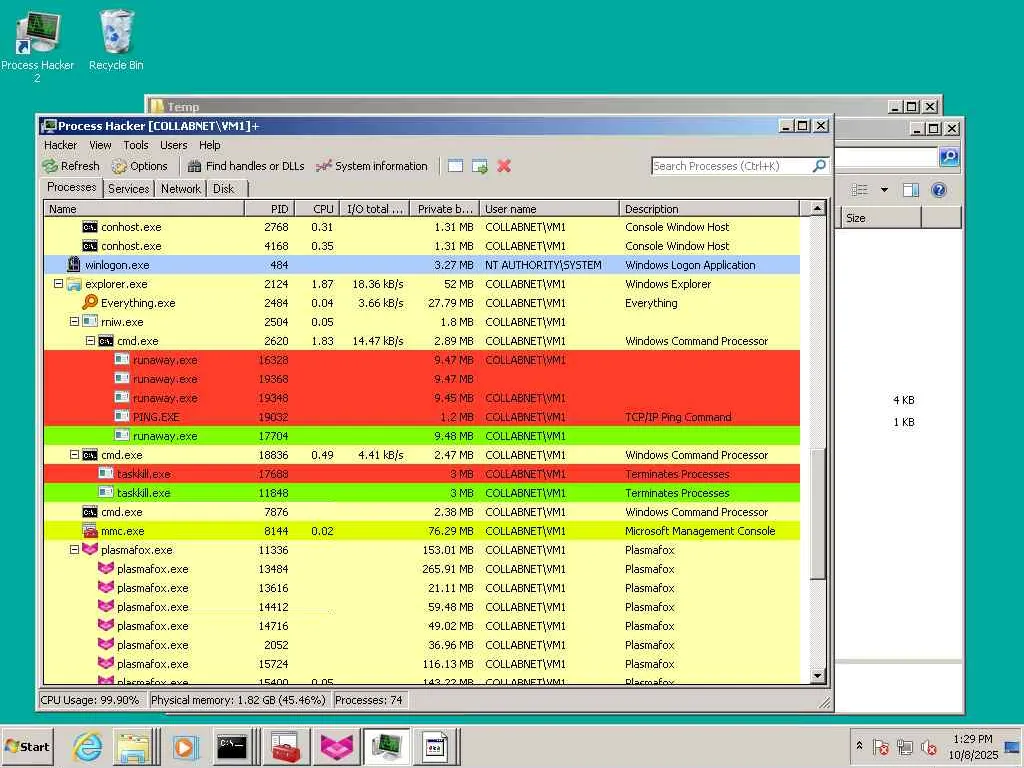Screen dimensions: 1024x768
Task: Sort by the Name column header
Action: [x=144, y=209]
